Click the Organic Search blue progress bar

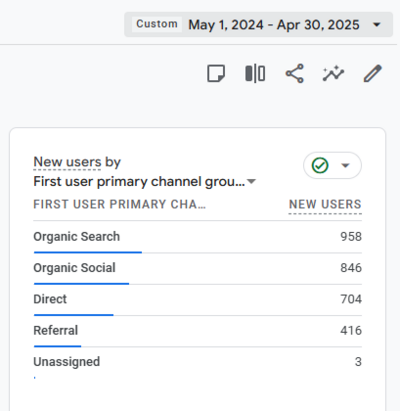tap(88, 252)
